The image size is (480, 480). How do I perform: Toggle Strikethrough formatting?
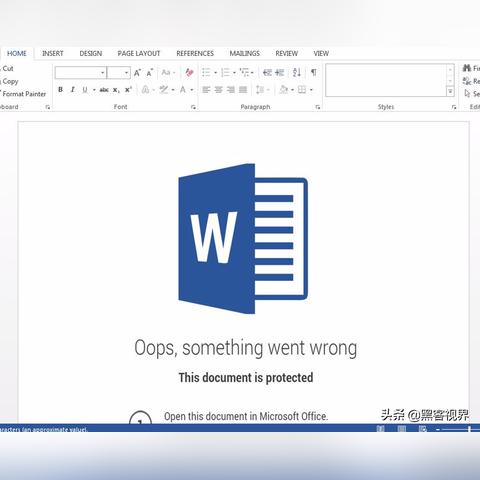pyautogui.click(x=104, y=90)
